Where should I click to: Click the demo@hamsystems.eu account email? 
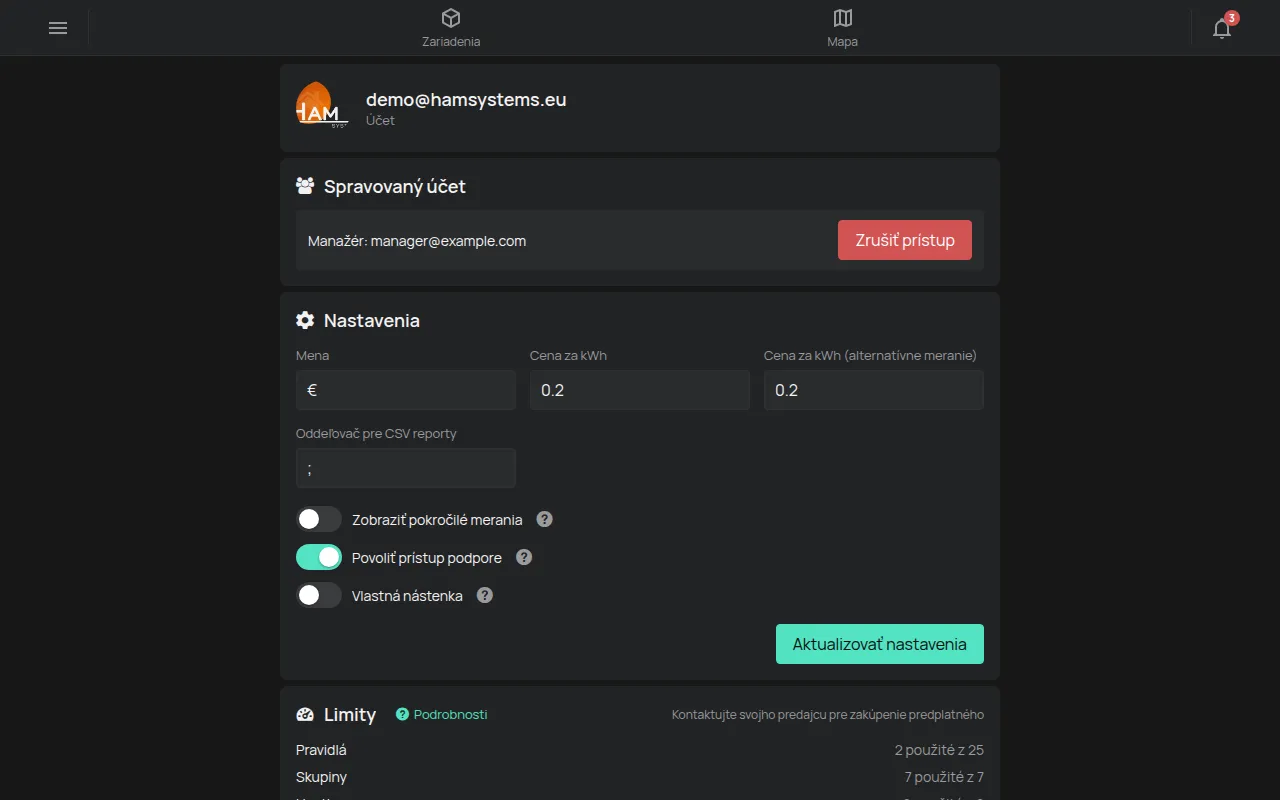coord(466,99)
